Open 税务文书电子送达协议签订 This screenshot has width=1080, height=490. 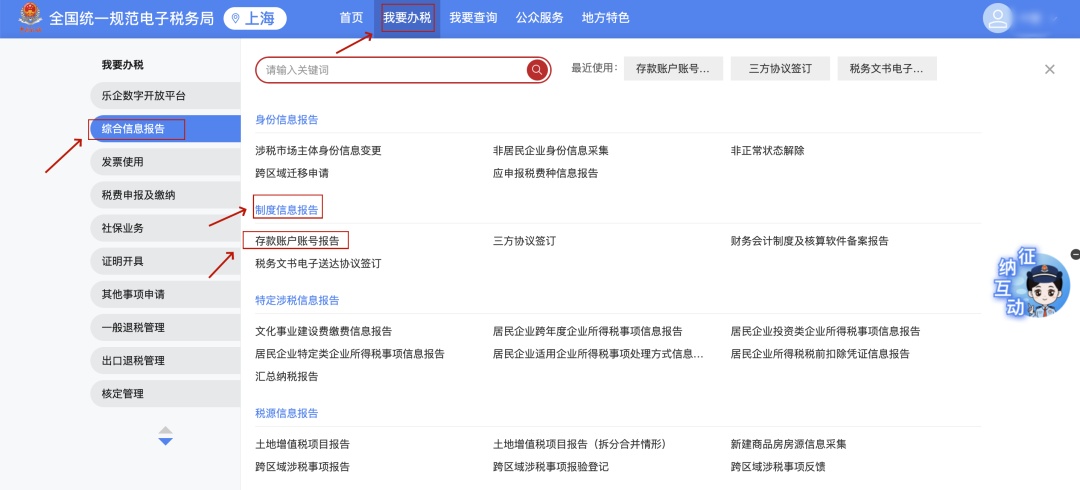click(x=318, y=263)
